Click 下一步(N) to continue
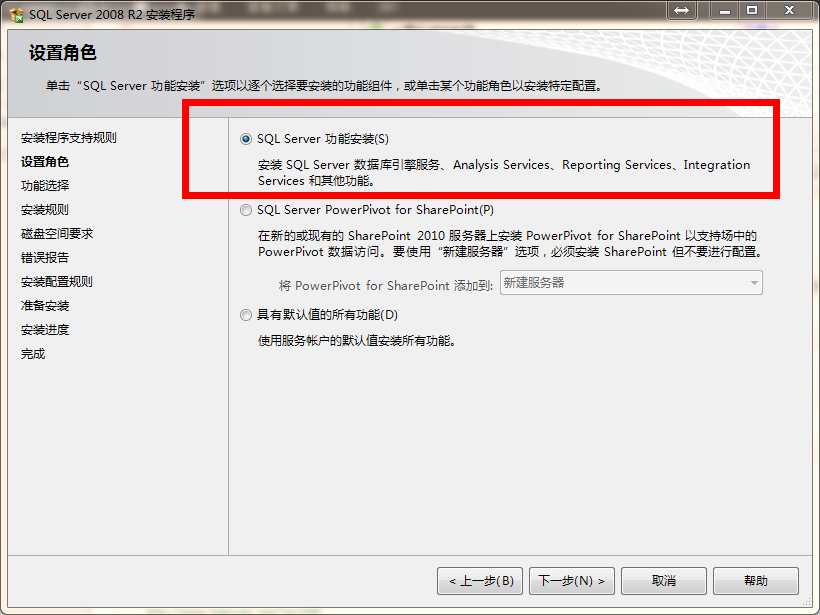 pyautogui.click(x=572, y=581)
